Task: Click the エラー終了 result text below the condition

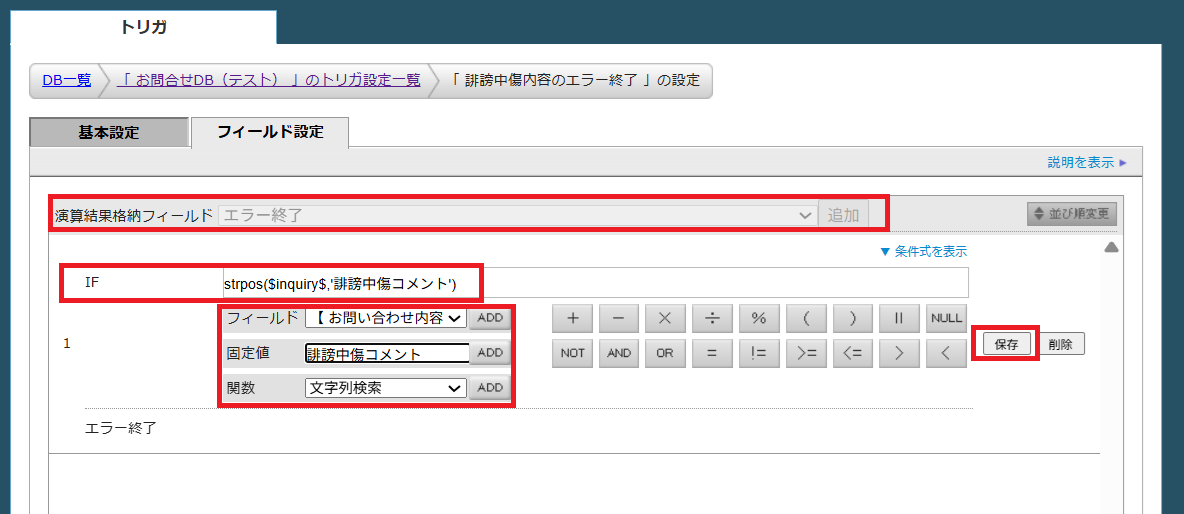Action: tap(121, 429)
